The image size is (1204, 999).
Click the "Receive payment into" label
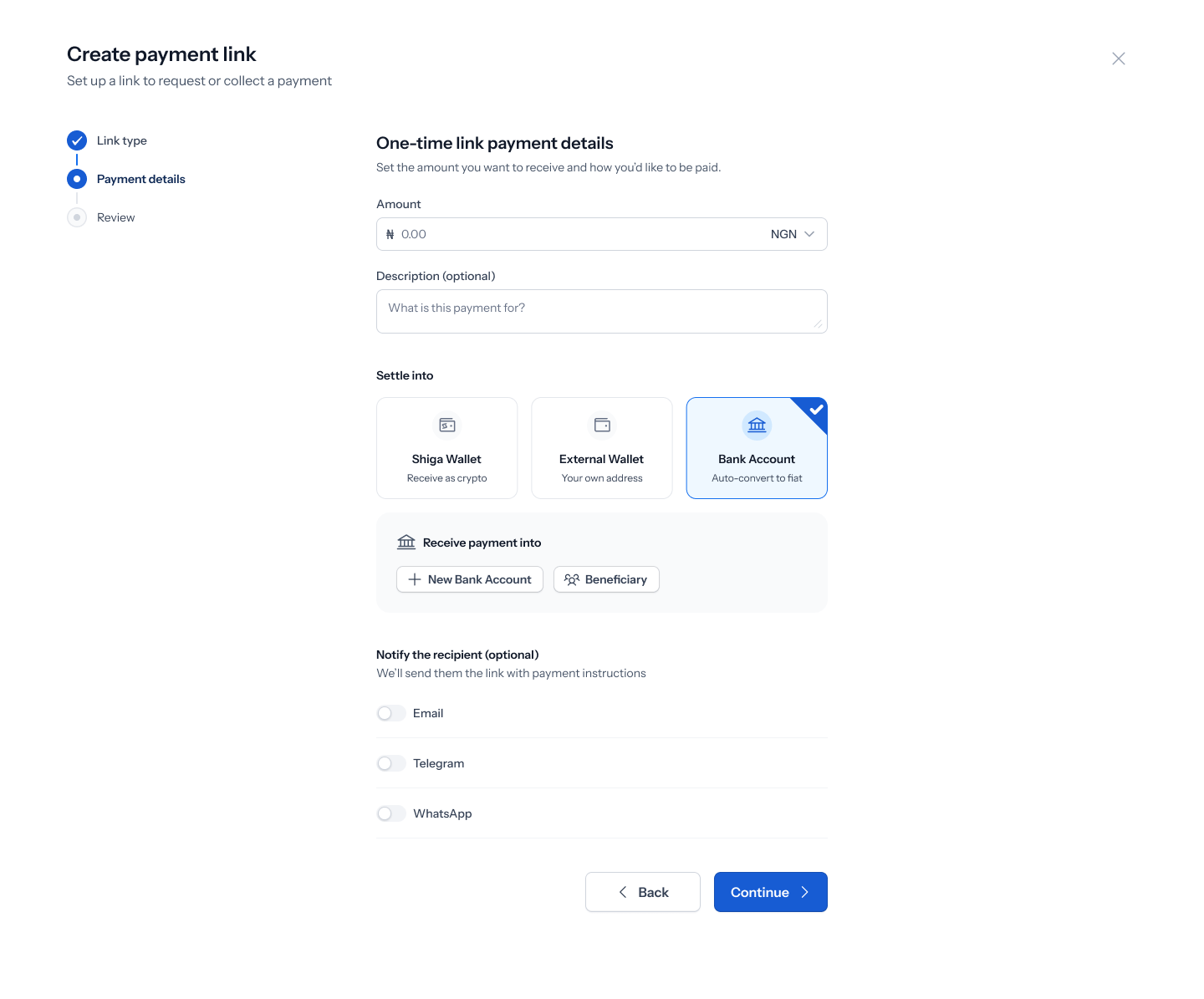[482, 543]
